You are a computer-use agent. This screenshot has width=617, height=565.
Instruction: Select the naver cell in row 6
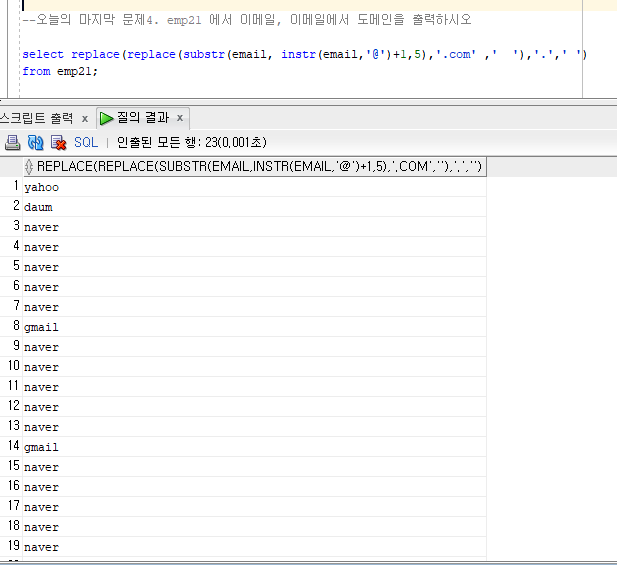tap(255, 287)
